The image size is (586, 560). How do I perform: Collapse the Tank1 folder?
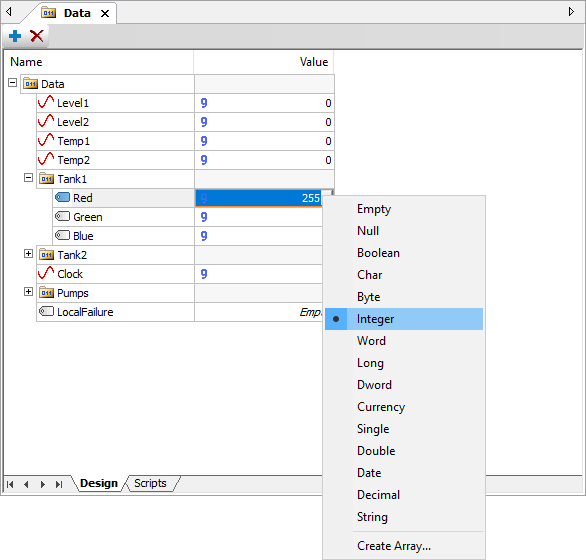click(28, 178)
